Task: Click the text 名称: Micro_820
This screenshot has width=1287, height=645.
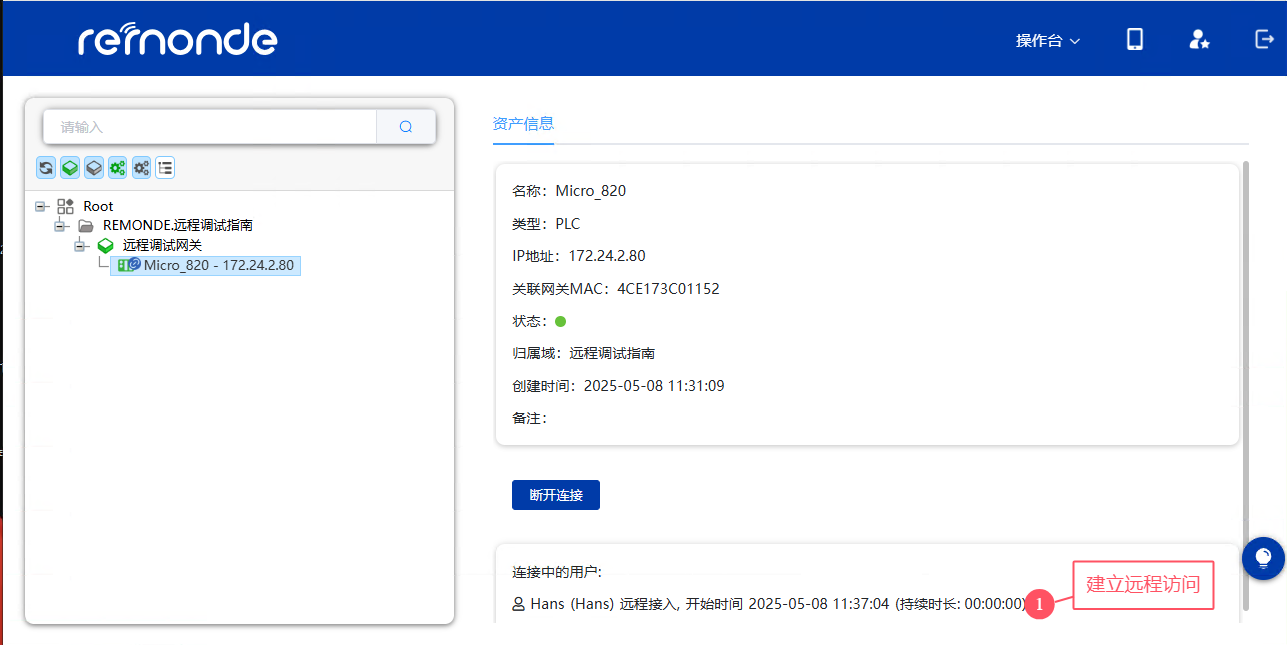Action: pyautogui.click(x=569, y=191)
